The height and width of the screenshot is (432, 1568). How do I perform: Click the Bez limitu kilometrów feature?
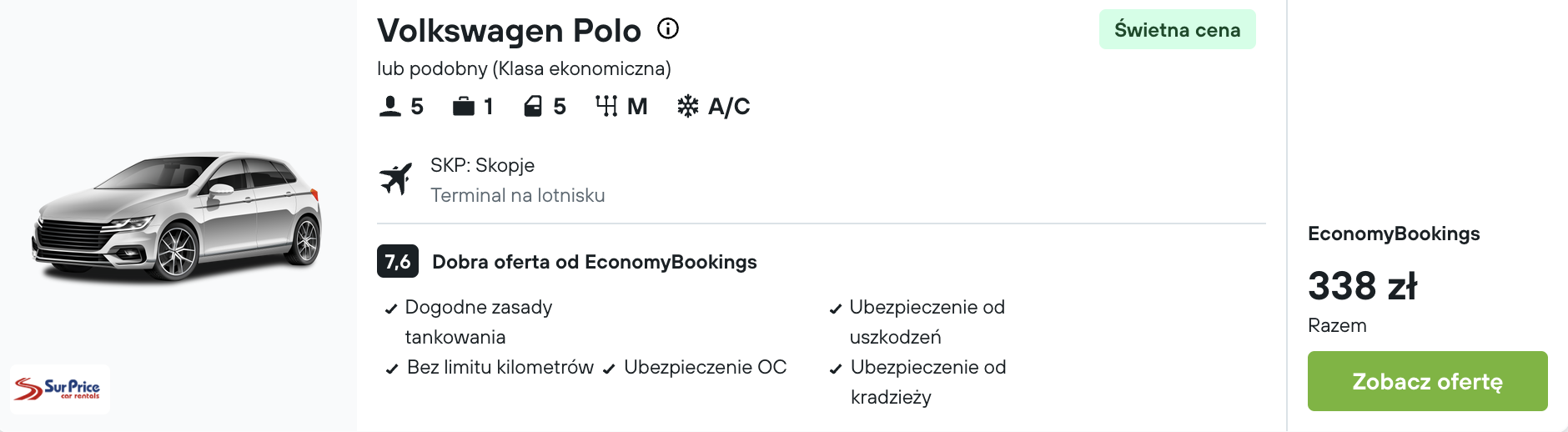tap(500, 367)
